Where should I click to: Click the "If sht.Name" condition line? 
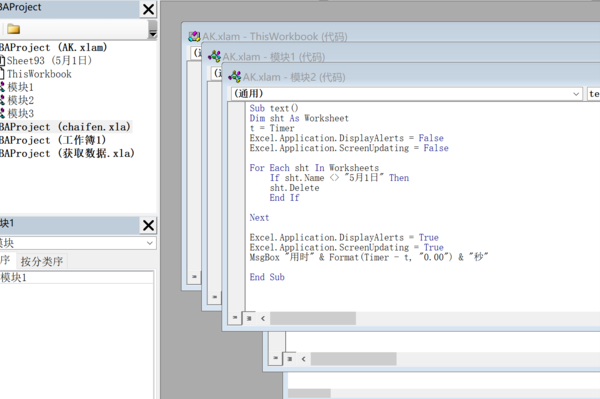339,178
